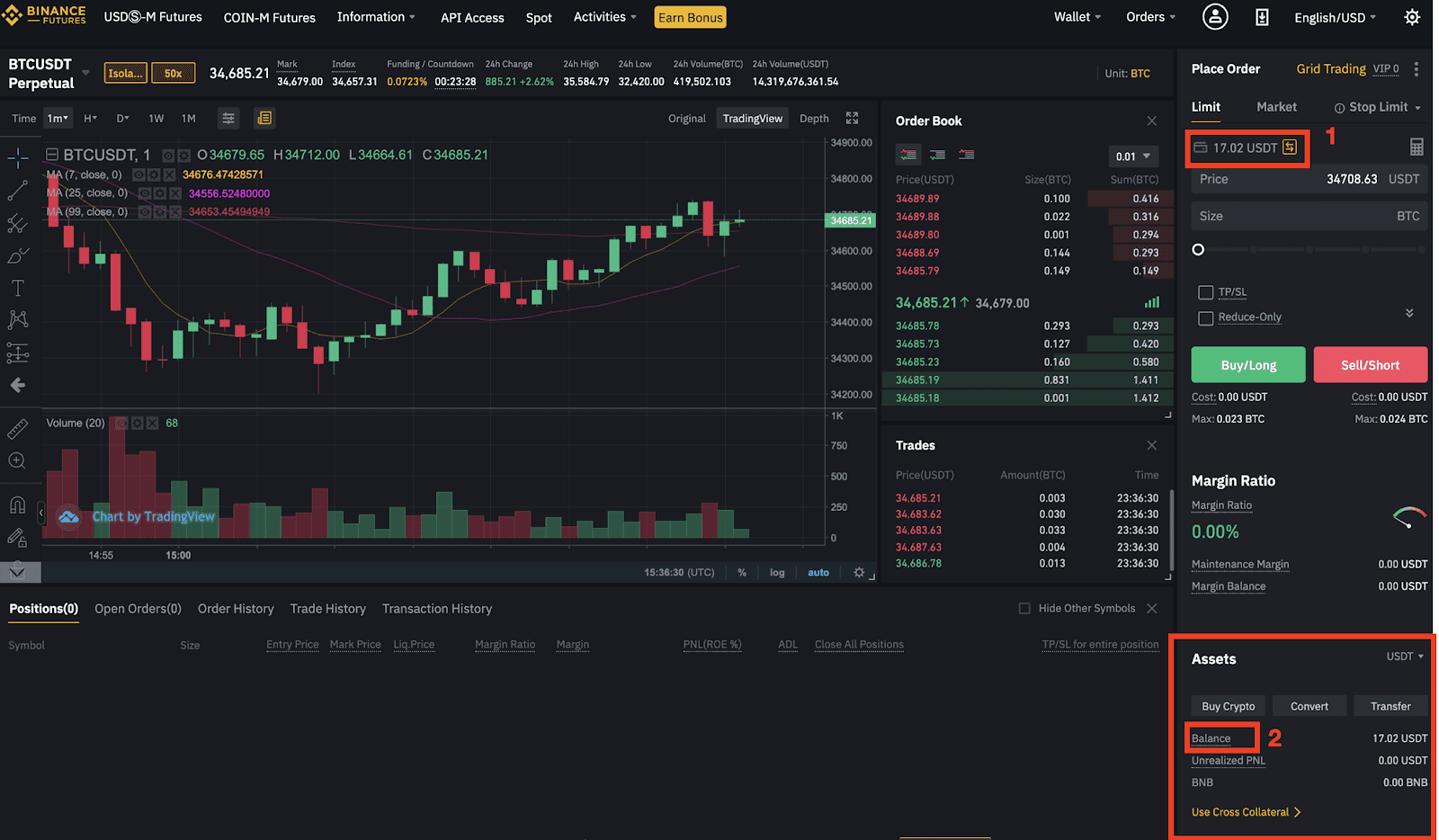Check Hide Other Symbols
Image resolution: width=1439 pixels, height=840 pixels.
click(x=1024, y=609)
